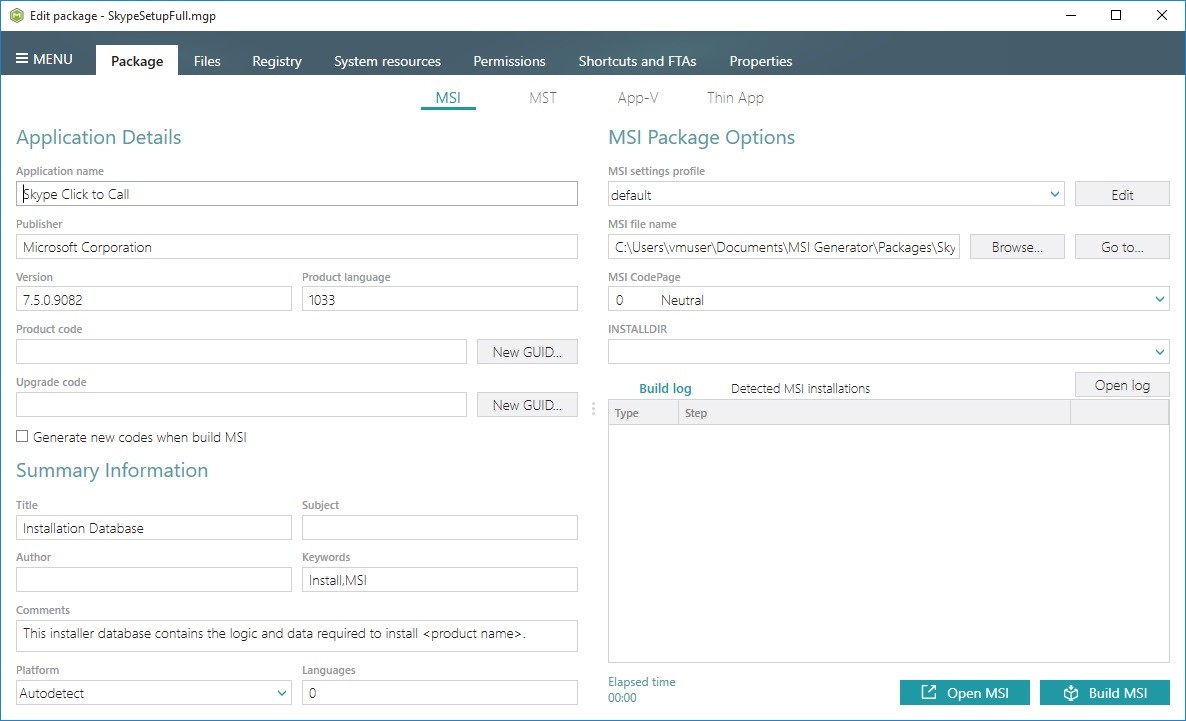Screen dimensions: 1186x721
Task: Click the Publisher input field
Action: [x=296, y=247]
